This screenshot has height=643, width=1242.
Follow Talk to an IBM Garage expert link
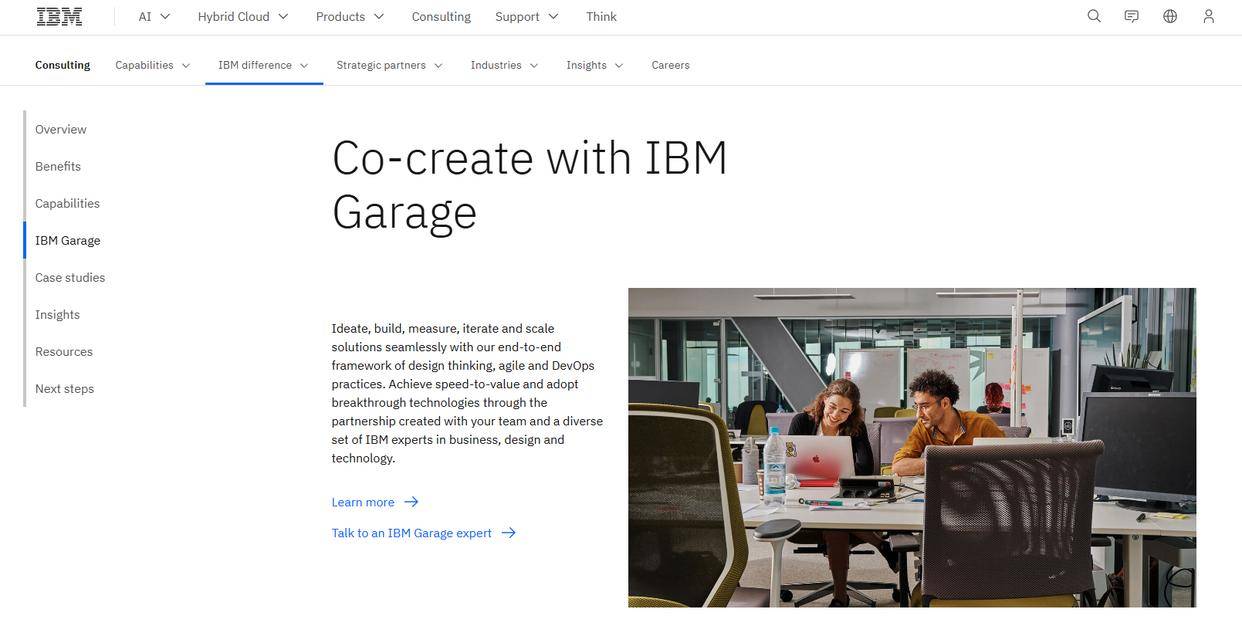(x=412, y=533)
